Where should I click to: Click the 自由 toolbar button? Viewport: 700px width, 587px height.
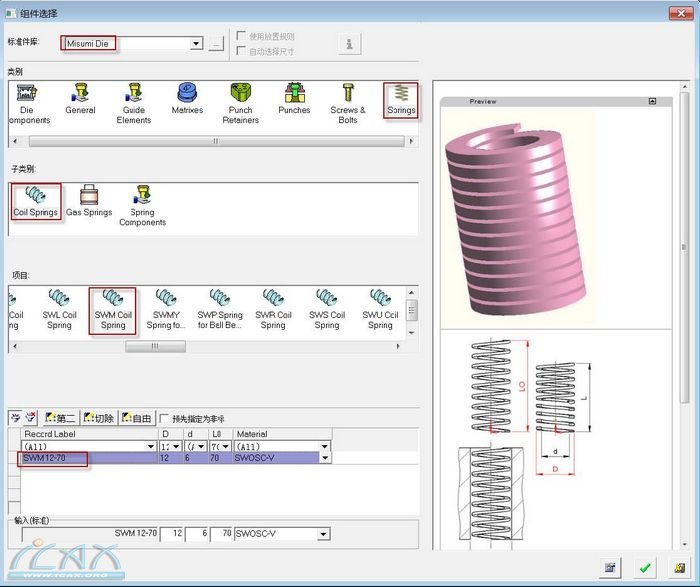point(137,418)
